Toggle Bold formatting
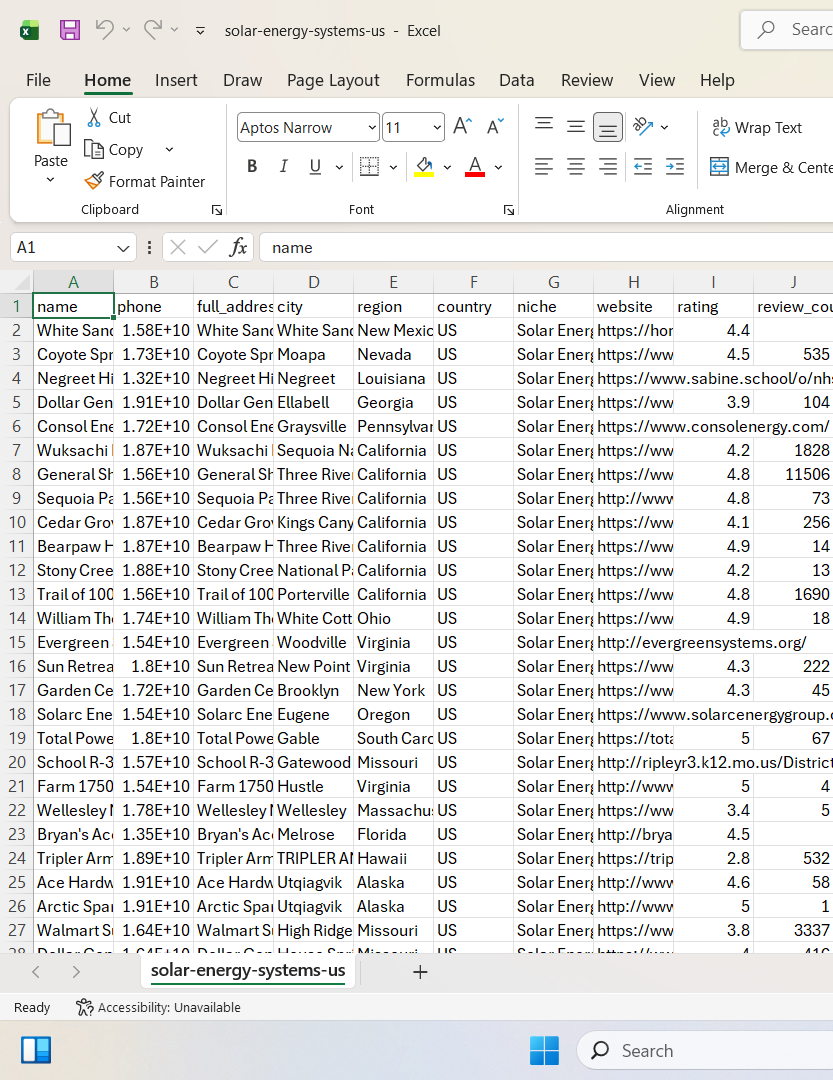This screenshot has width=833, height=1080. pos(252,167)
